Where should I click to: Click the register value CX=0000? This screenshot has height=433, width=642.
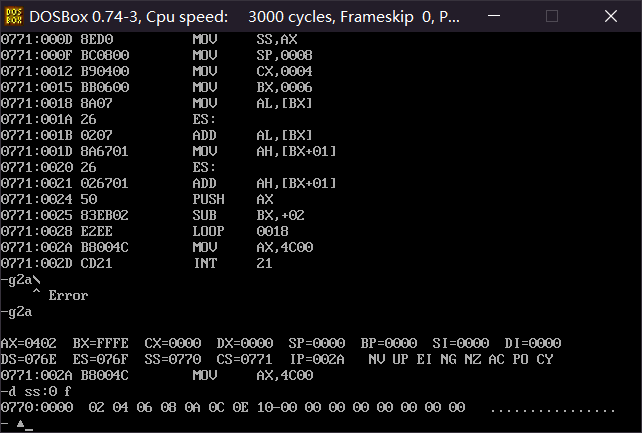click(x=173, y=343)
